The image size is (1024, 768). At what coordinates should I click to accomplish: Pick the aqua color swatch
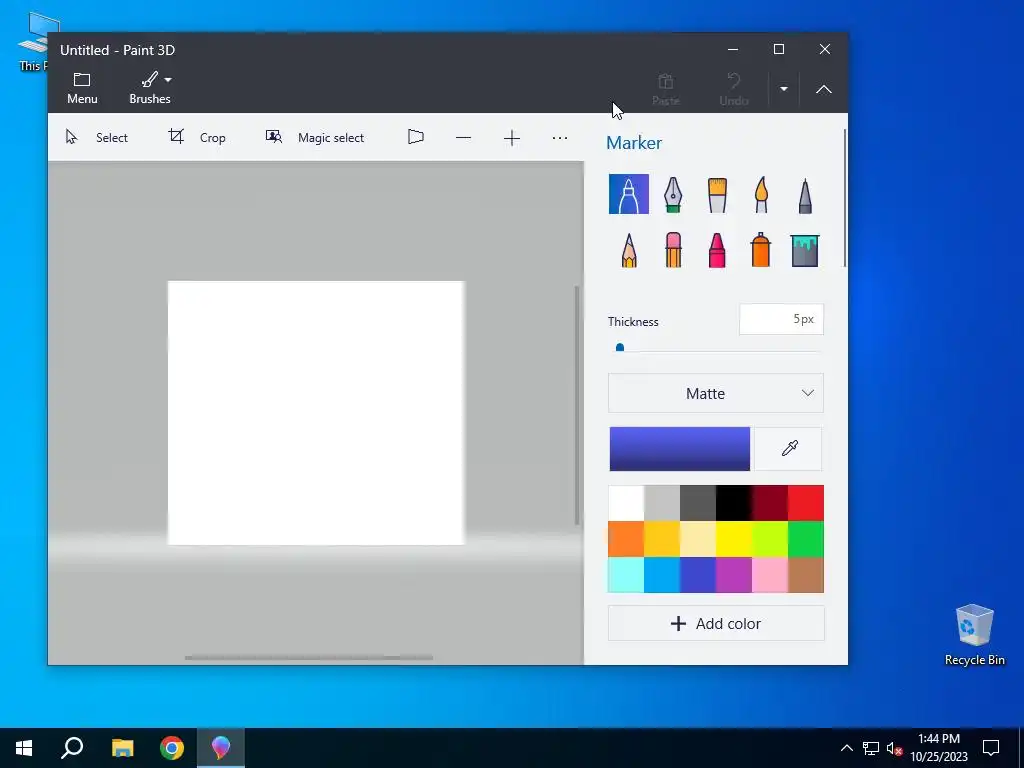626,575
